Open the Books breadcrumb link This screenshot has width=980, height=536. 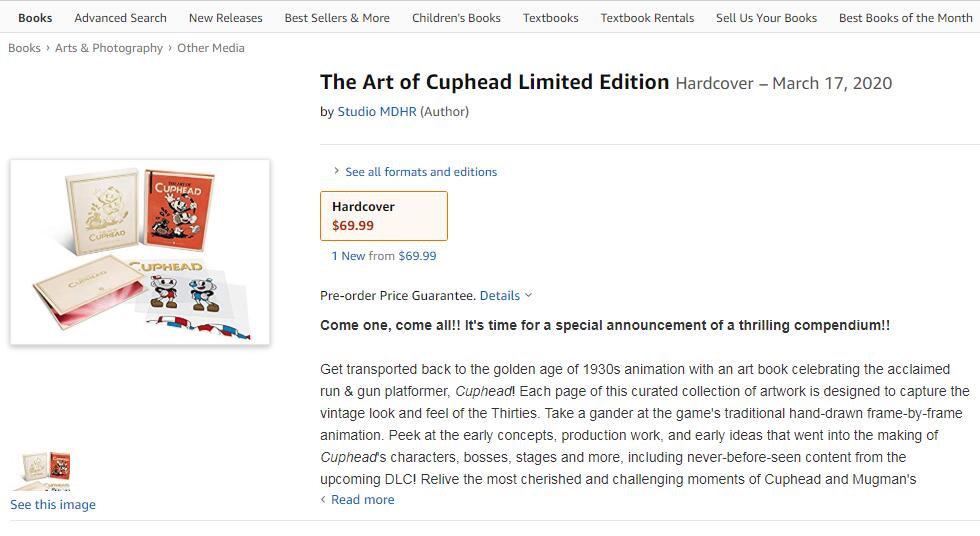[24, 48]
